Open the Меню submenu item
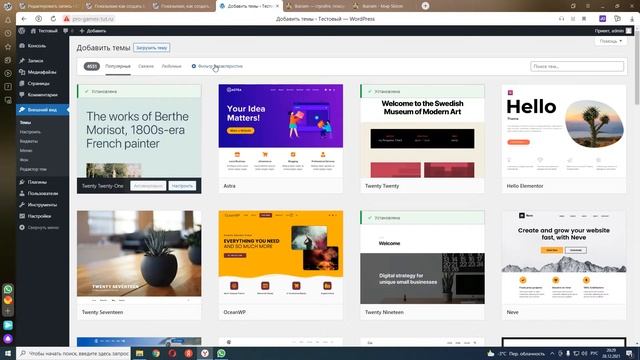The height and width of the screenshot is (360, 640). click(x=26, y=151)
